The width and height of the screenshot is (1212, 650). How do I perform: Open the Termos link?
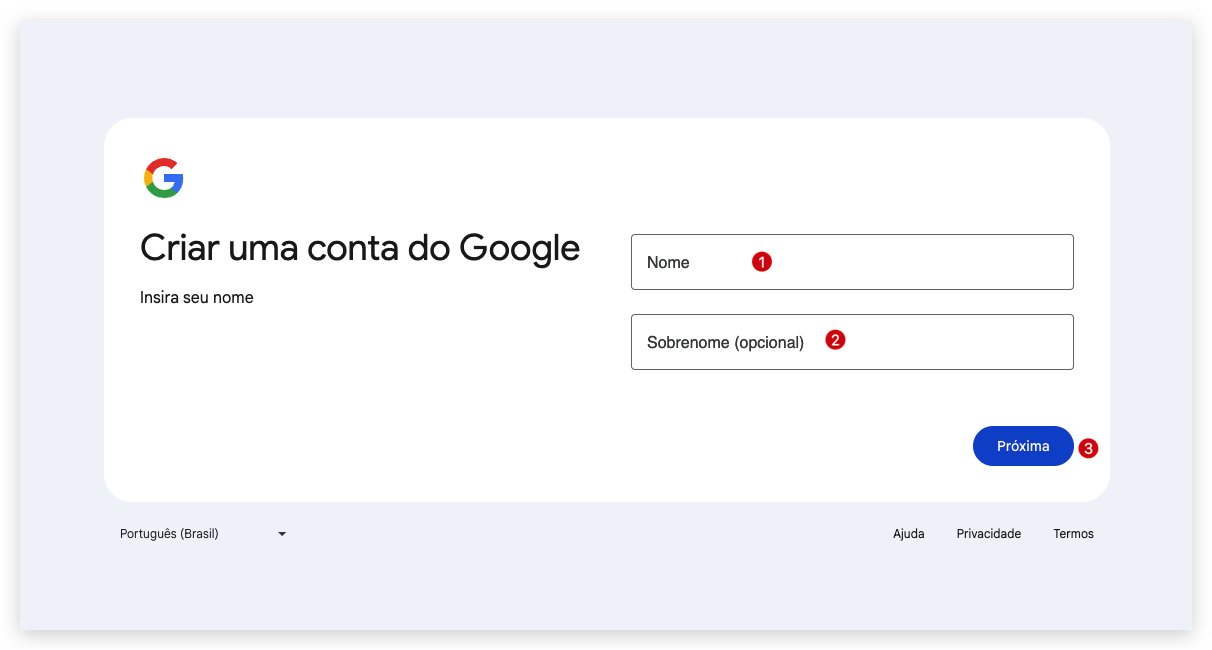point(1073,533)
